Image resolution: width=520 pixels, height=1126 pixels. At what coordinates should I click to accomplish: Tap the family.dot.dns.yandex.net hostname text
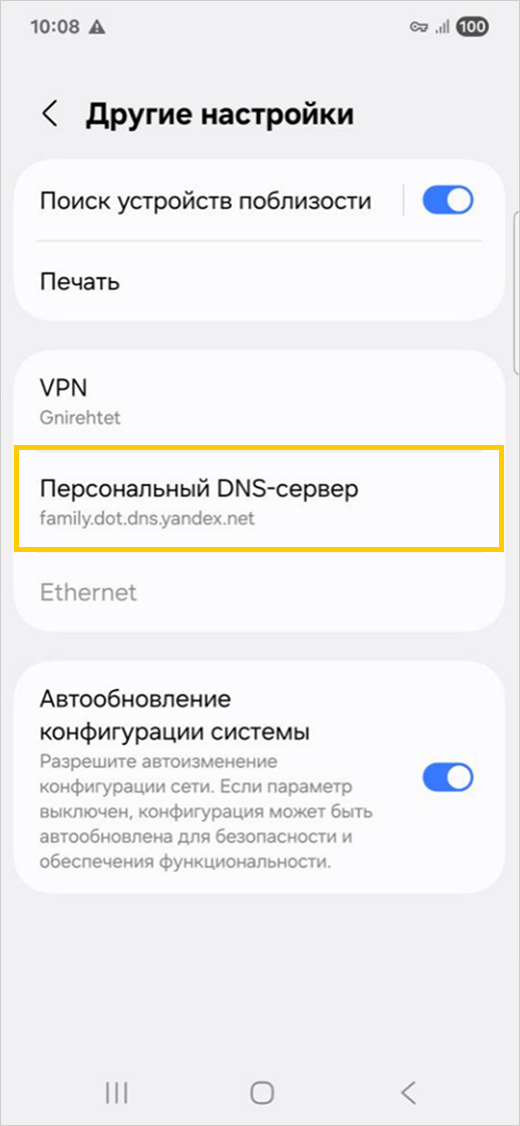coord(147,518)
